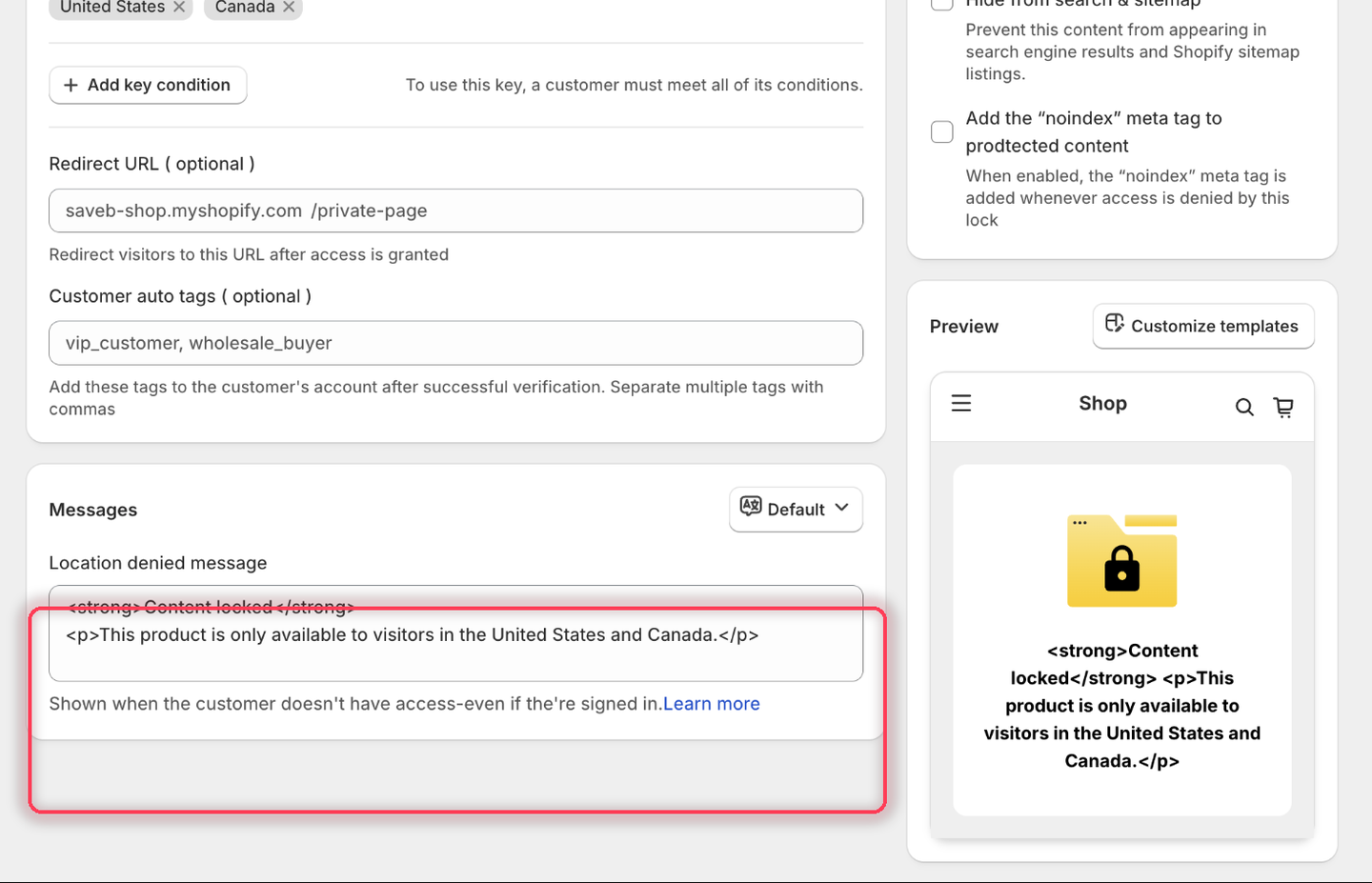Enable the "noindex" meta tag checkbox
1372x883 pixels.
click(x=942, y=131)
